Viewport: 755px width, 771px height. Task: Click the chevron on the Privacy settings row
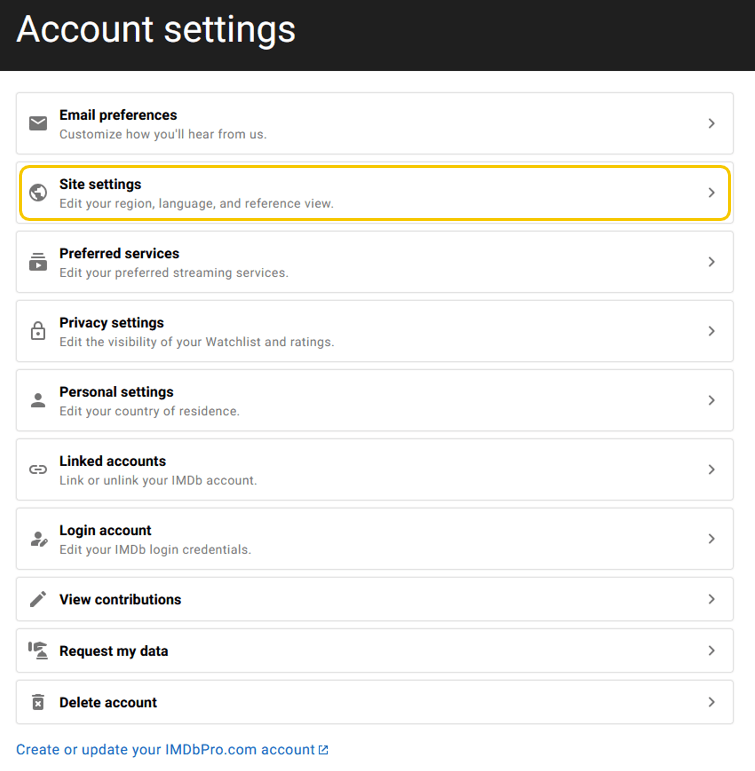pyautogui.click(x=711, y=331)
